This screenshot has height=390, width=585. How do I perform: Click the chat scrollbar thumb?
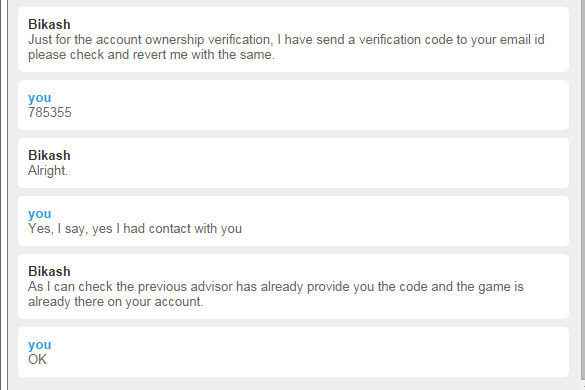coord(582,188)
